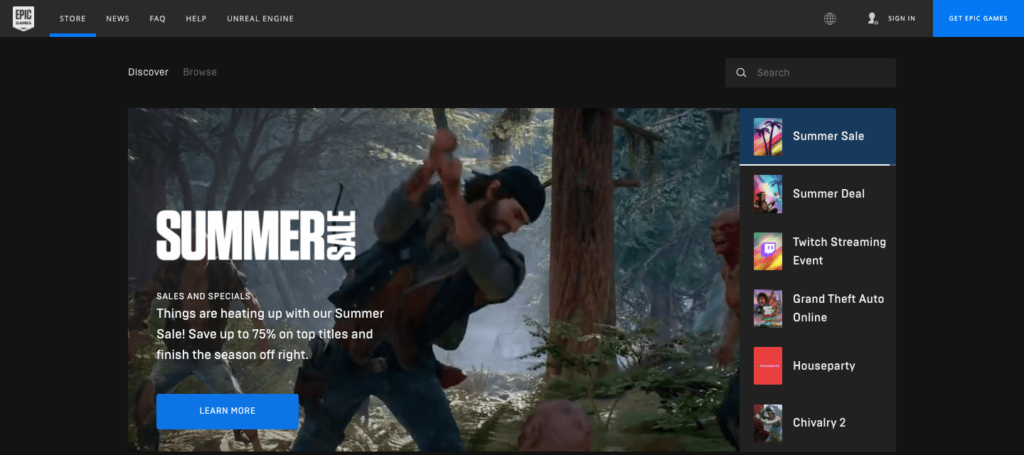The width and height of the screenshot is (1024, 455).
Task: Switch to the Browse tab
Action: pos(200,72)
